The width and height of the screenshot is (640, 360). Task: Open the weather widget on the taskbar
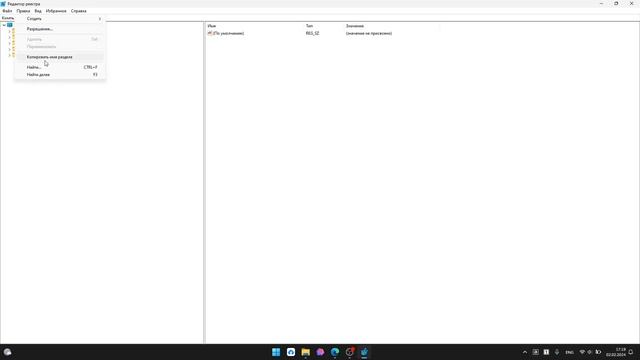[7, 352]
